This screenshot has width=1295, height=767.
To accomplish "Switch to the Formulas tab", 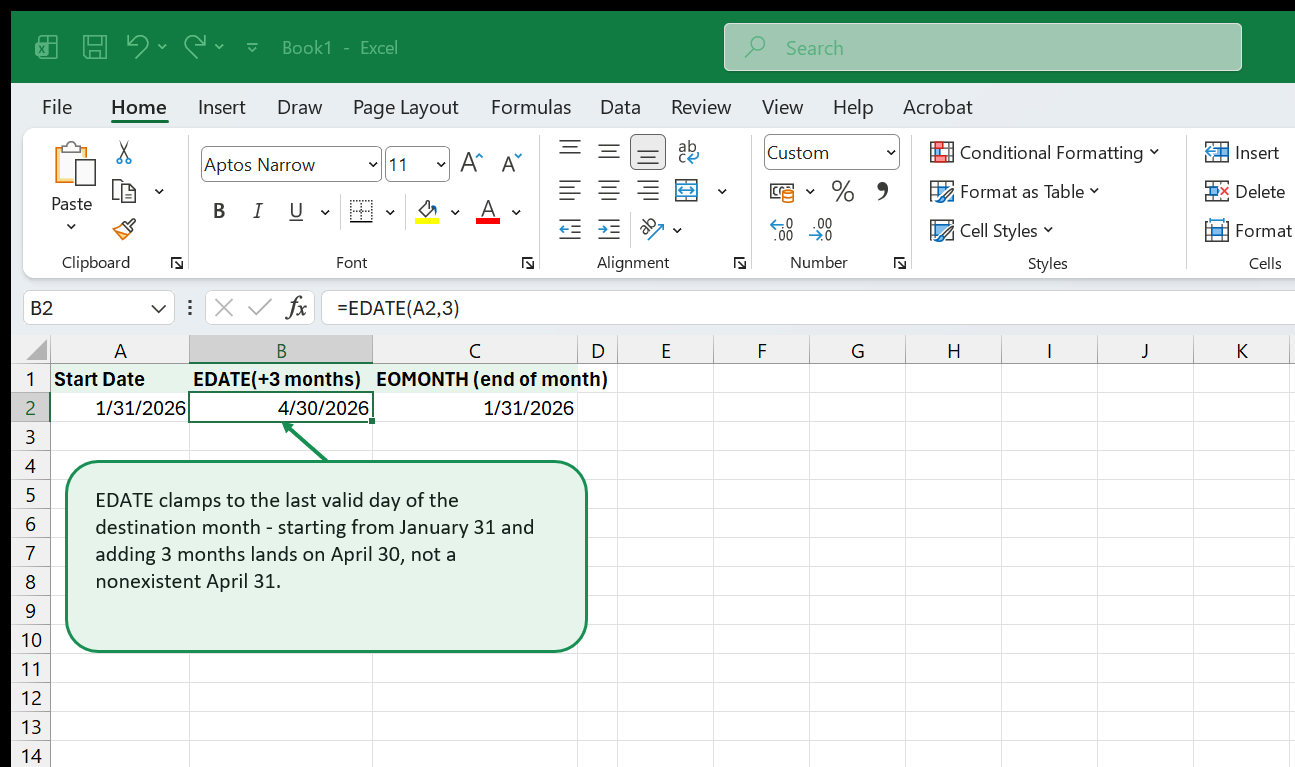I will coord(531,107).
